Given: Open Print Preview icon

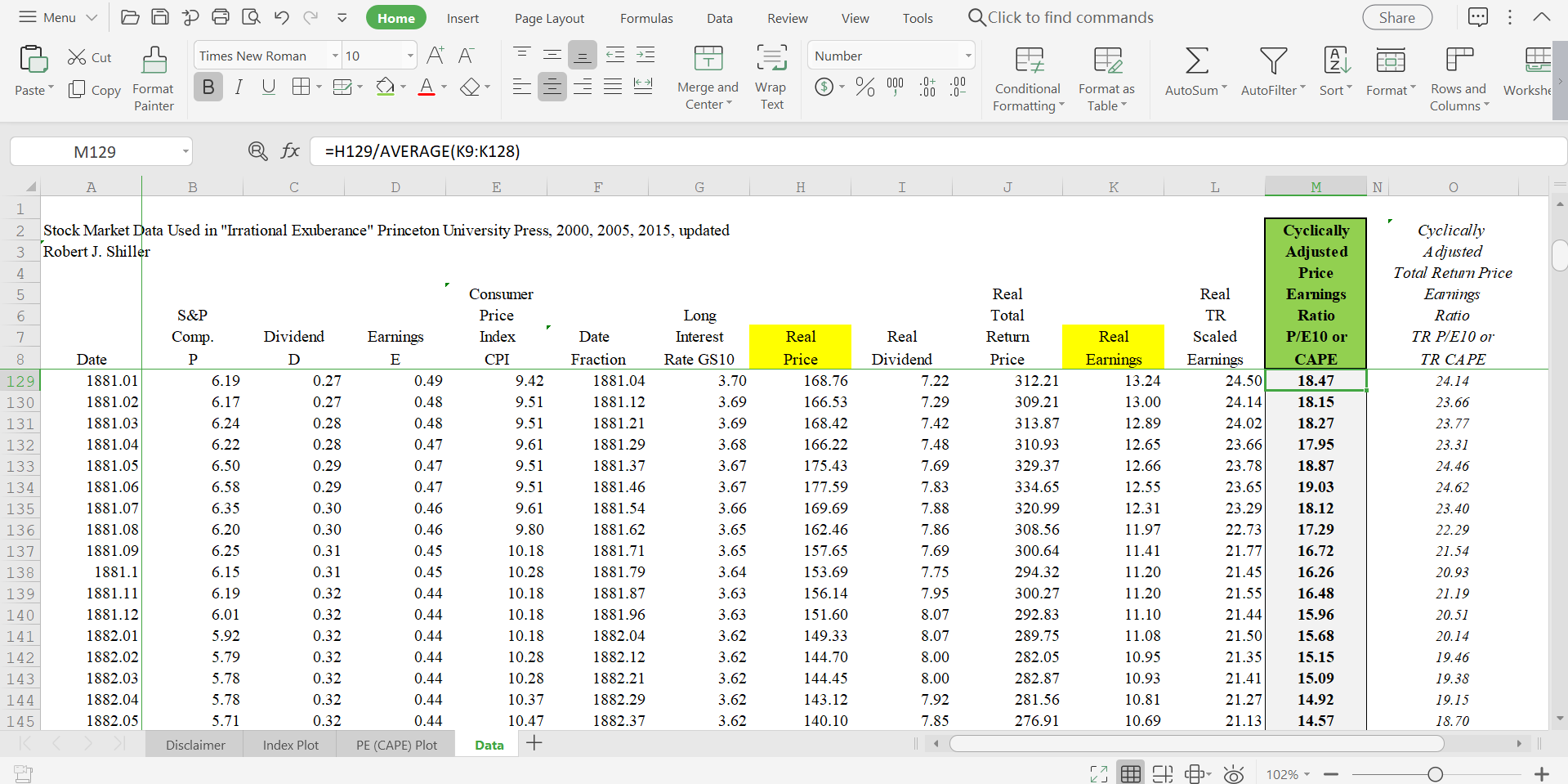Looking at the screenshot, I should [251, 17].
